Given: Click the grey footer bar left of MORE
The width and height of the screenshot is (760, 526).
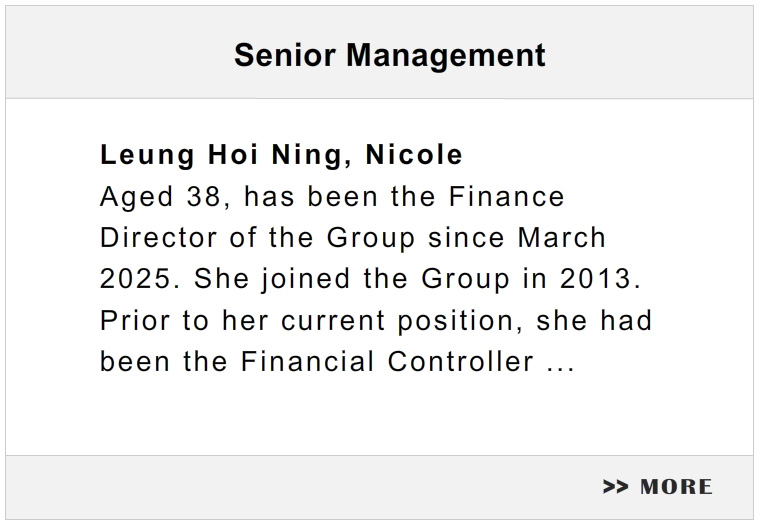Looking at the screenshot, I should pyautogui.click(x=301, y=487).
